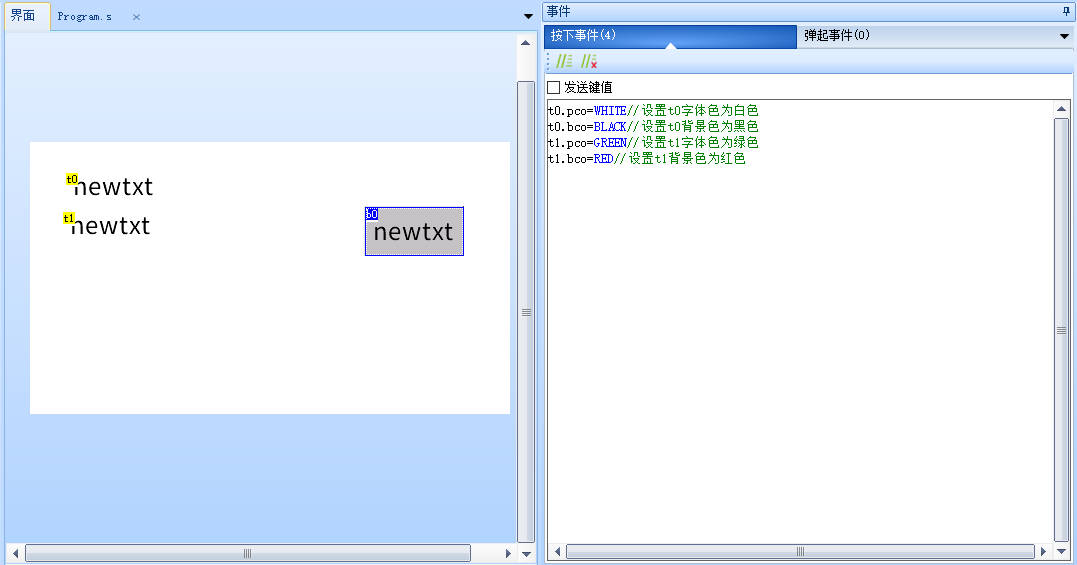1077x565 pixels.
Task: Click the b0 button component tag
Action: 371,214
